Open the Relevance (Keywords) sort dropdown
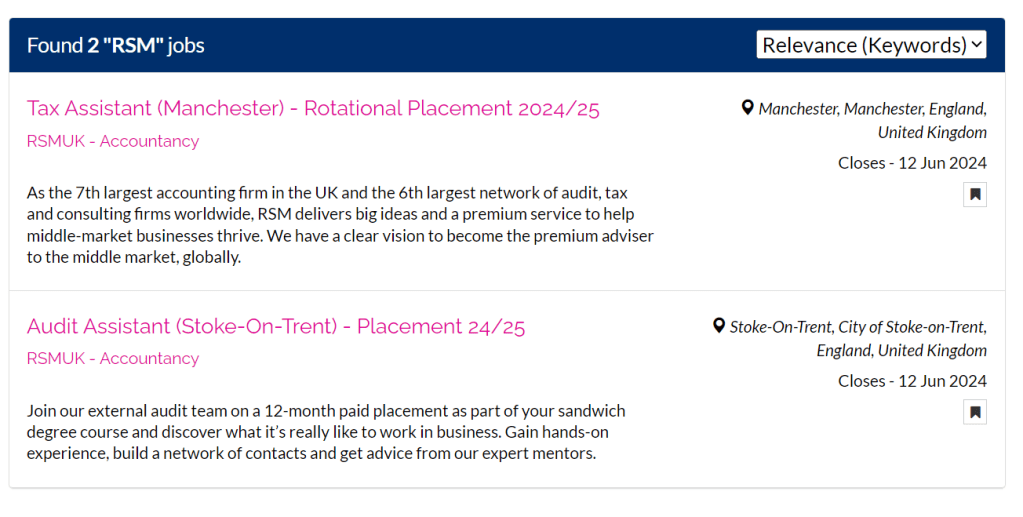Screen dimensions: 1023x517 (871, 45)
